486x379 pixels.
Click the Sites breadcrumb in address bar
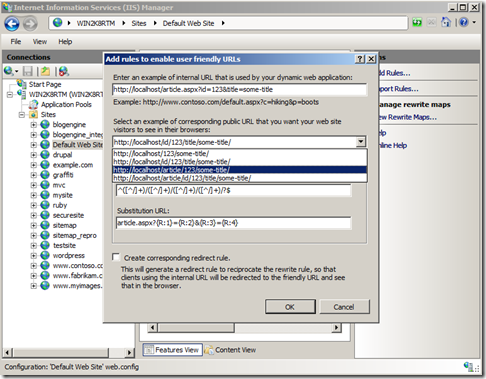coord(139,23)
